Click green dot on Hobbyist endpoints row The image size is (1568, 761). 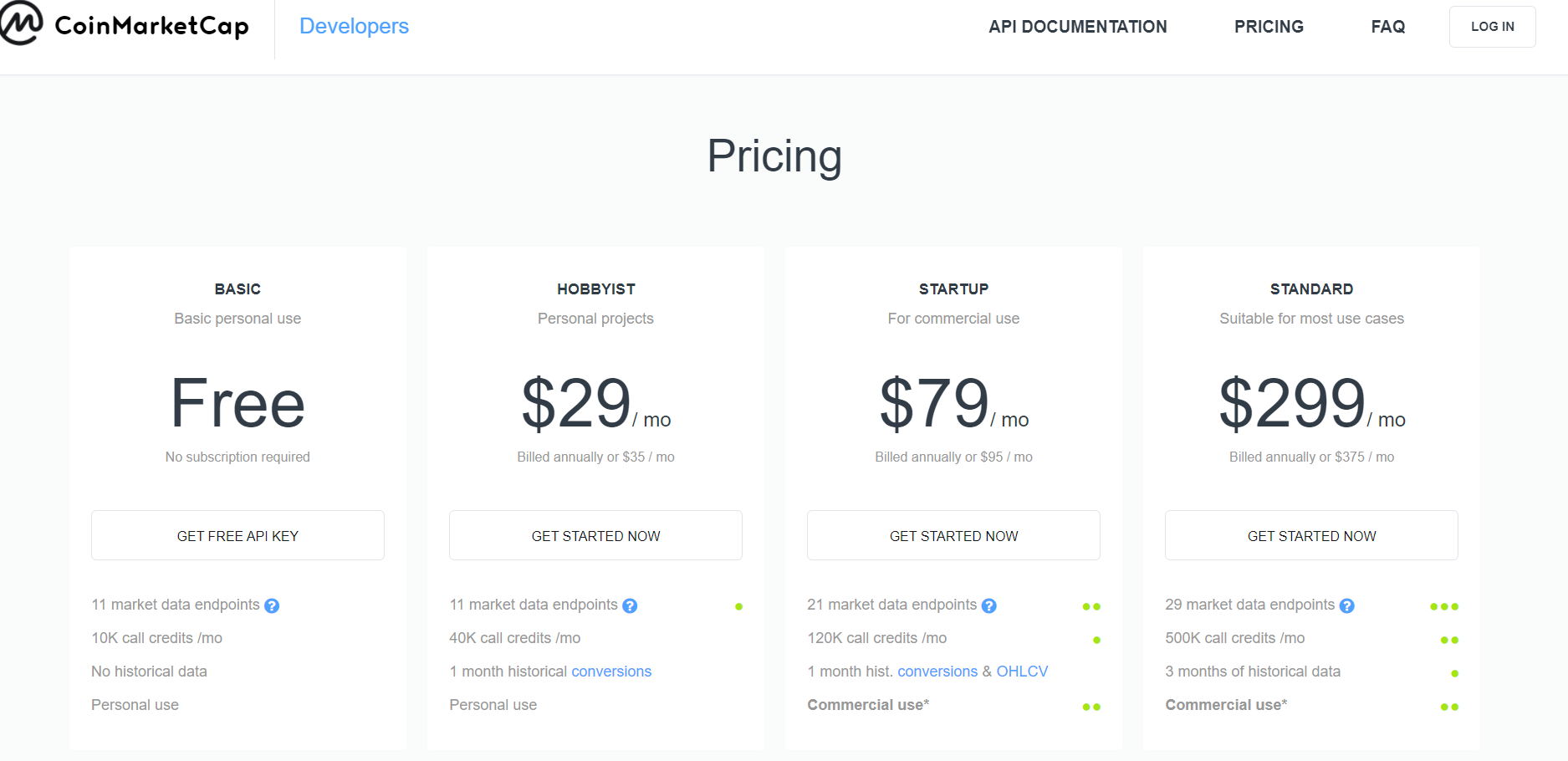click(x=738, y=606)
